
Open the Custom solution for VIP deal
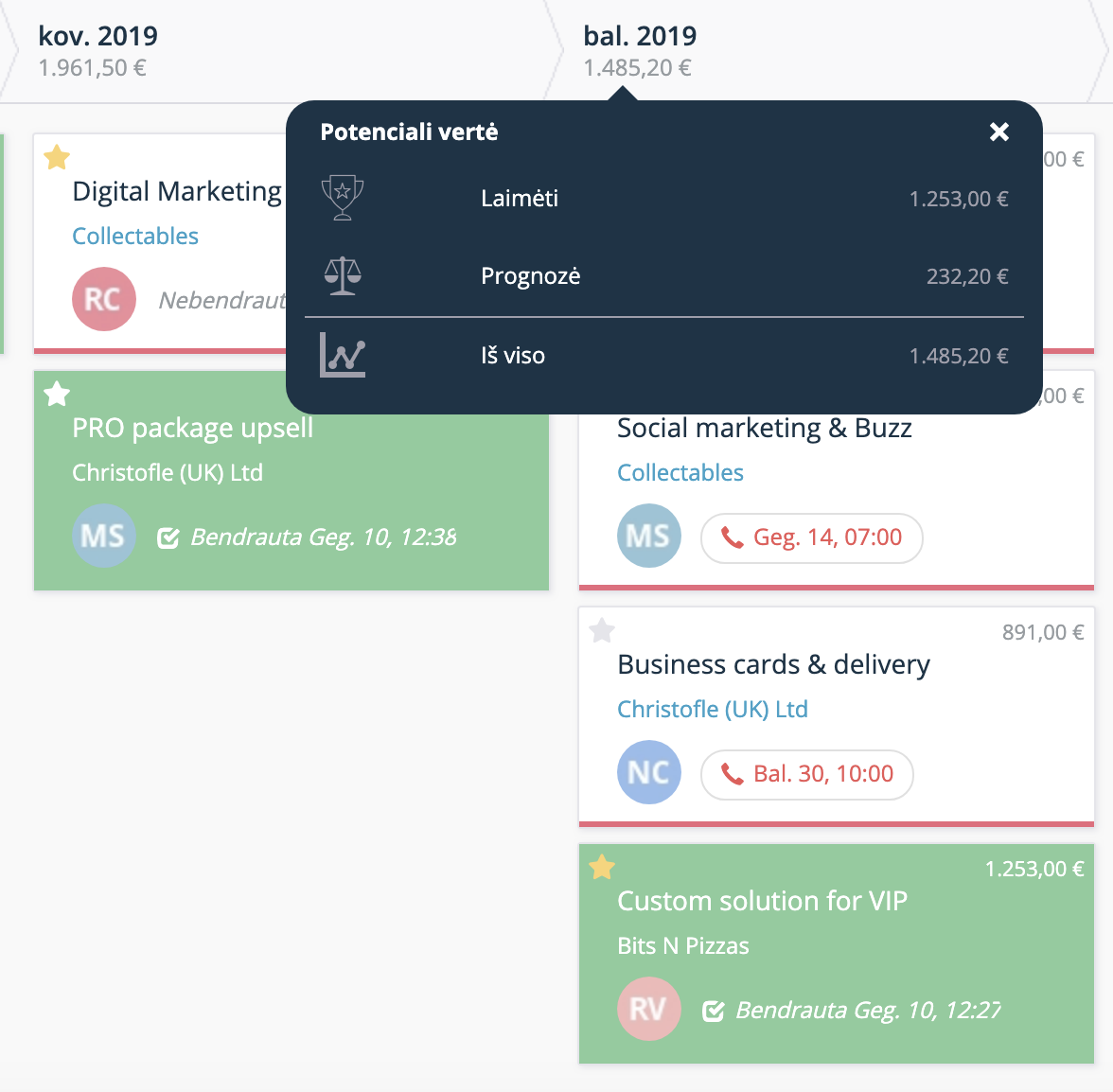tap(763, 901)
